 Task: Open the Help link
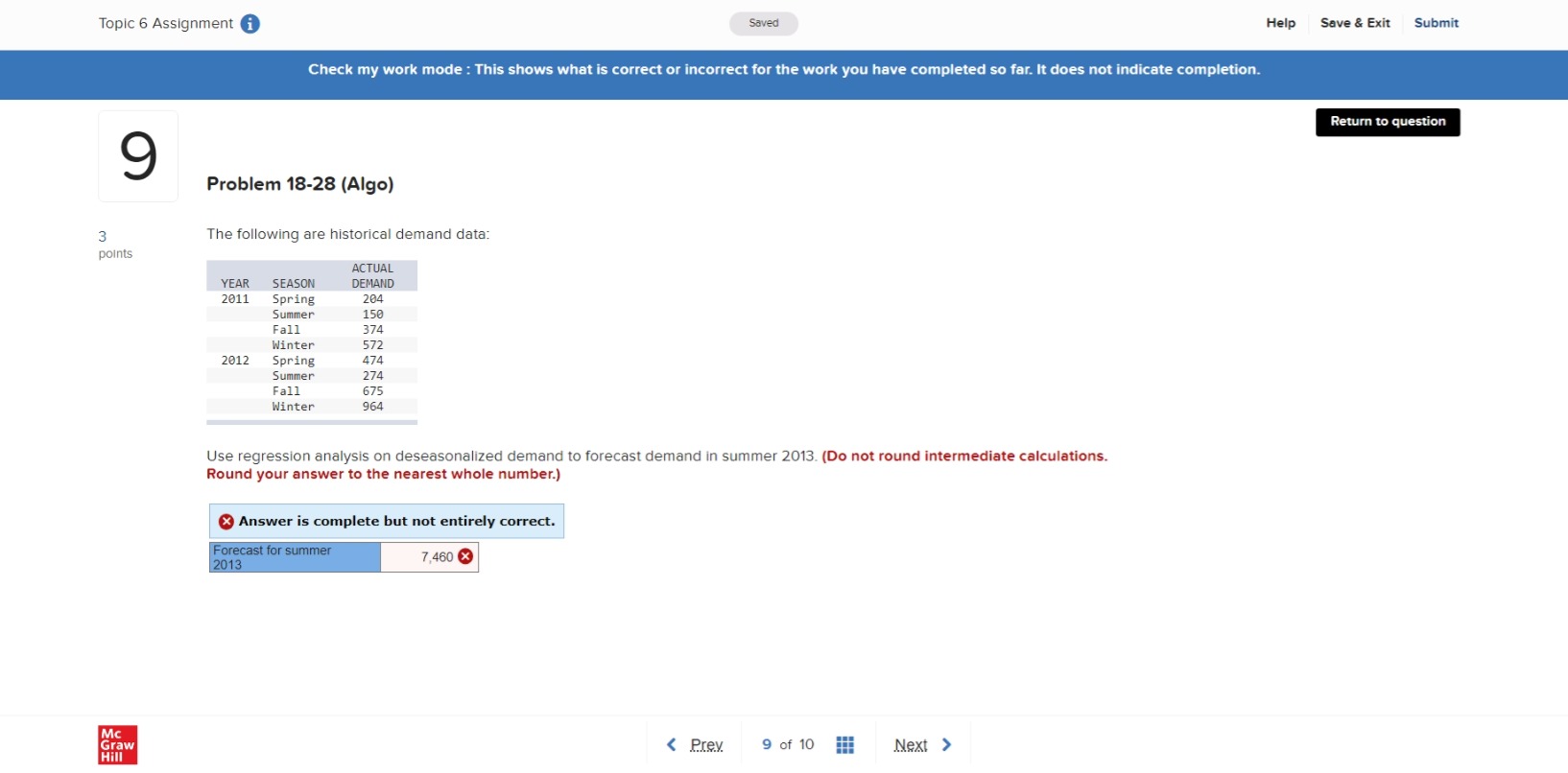point(1280,23)
